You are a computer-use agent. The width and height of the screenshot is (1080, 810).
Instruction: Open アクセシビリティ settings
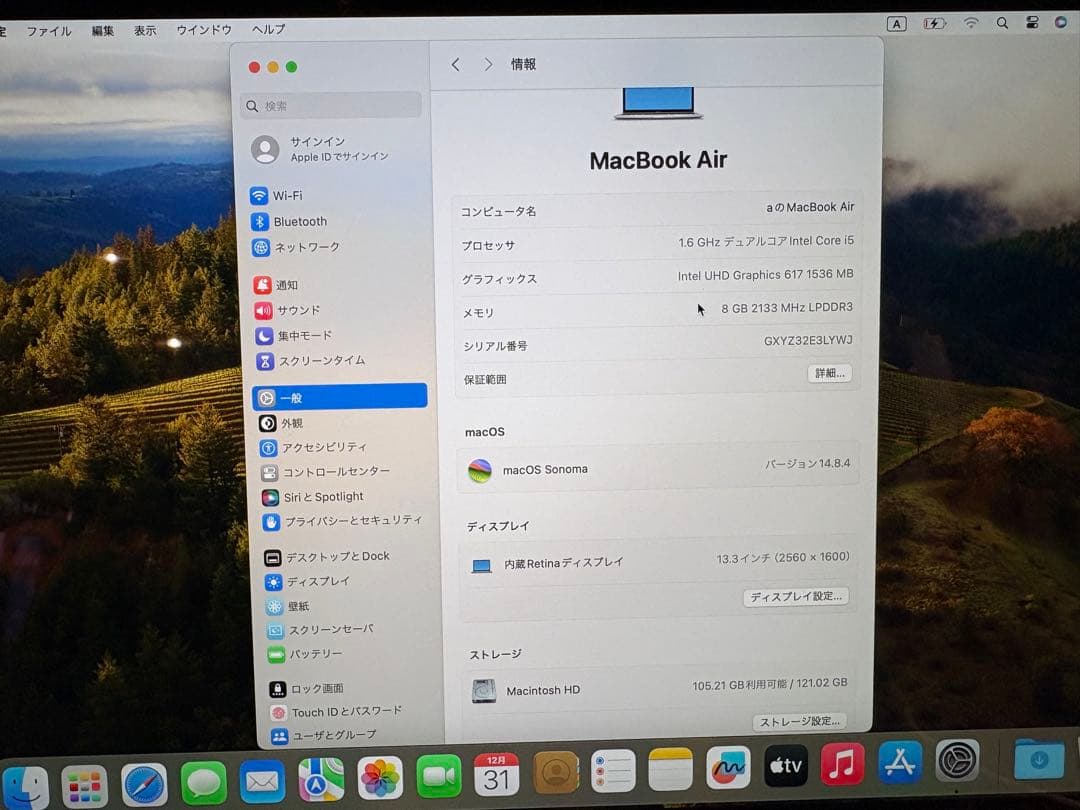pos(314,448)
